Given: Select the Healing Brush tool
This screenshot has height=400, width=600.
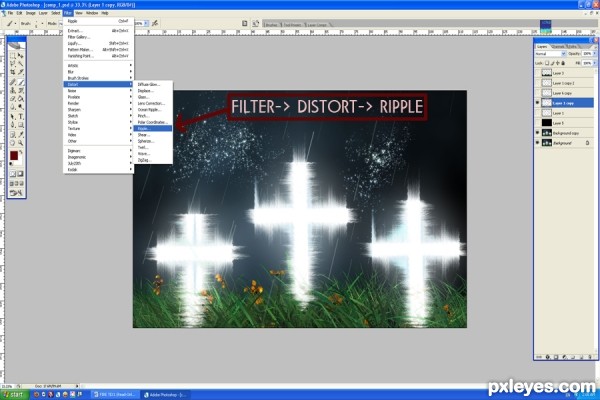Looking at the screenshot, I should coord(13,82).
